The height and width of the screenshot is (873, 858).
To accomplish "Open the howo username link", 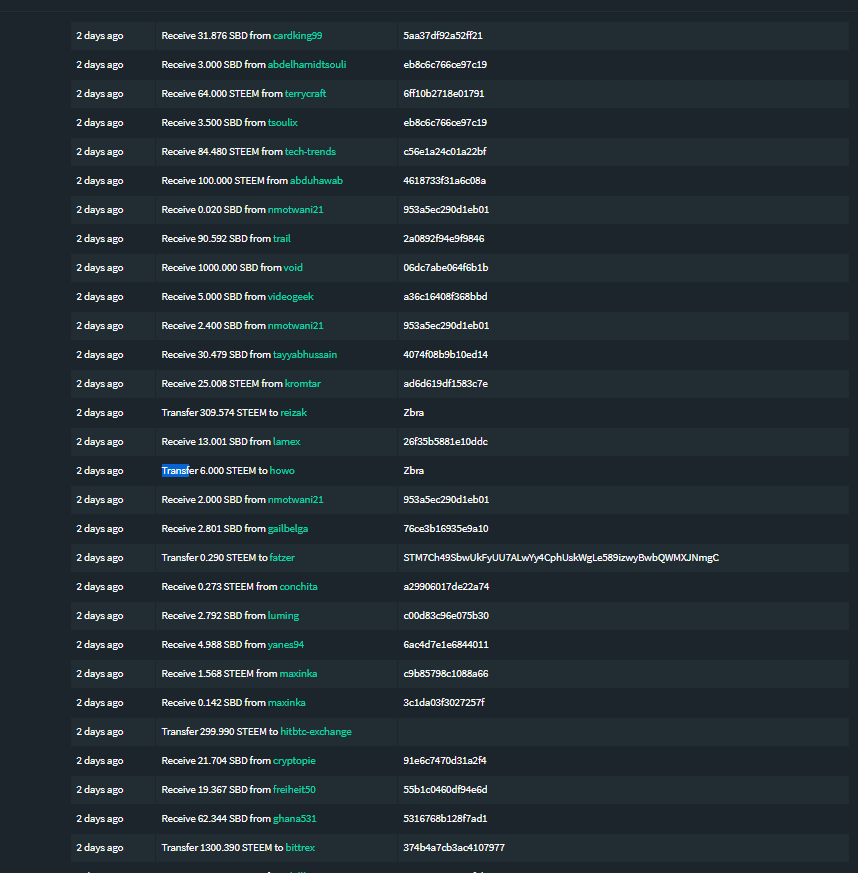I will (x=282, y=470).
